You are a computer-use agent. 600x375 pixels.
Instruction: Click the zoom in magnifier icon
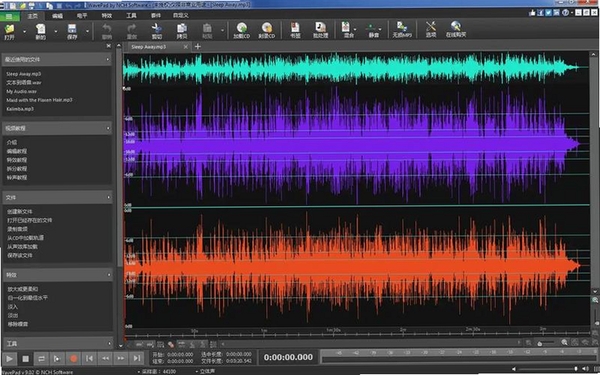[564, 342]
